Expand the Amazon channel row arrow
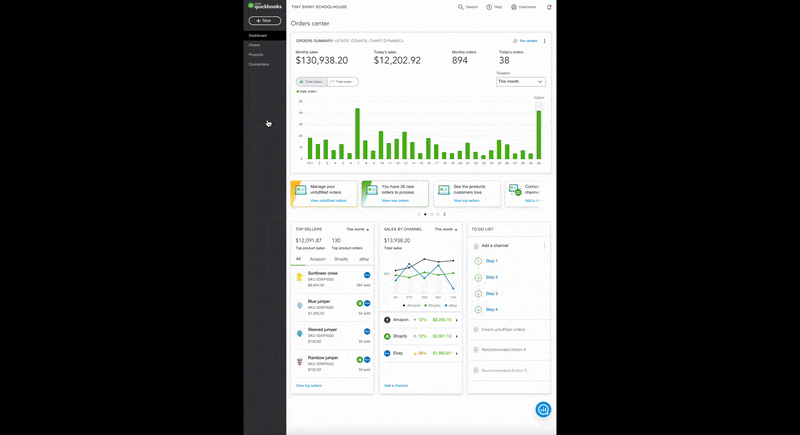Viewport: 800px width, 435px height. click(x=457, y=320)
